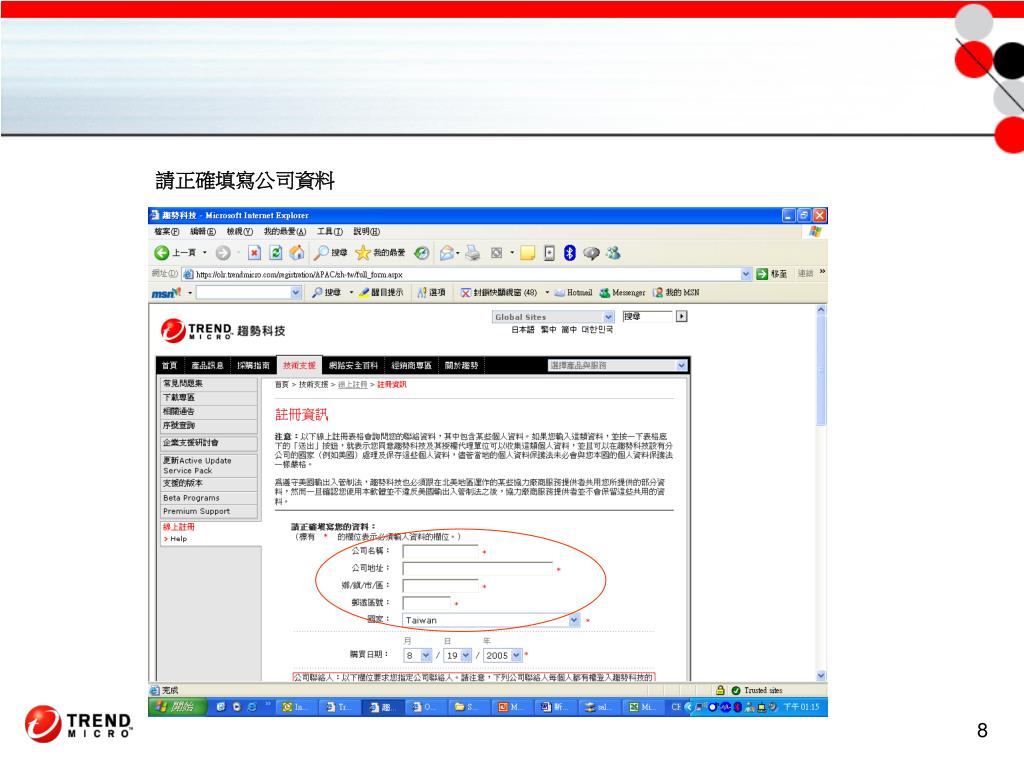Click the Bluetooth icon in the toolbar
Viewport: 1024px width, 768px height.
click(569, 253)
